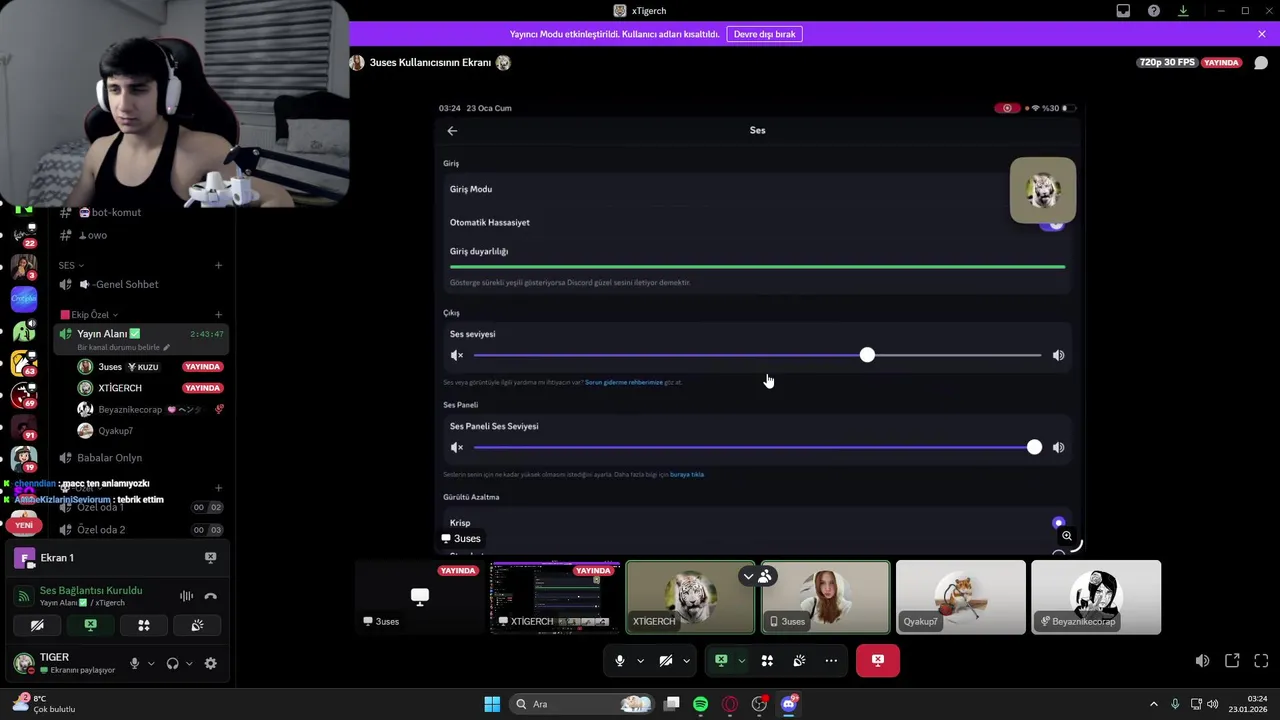Open soundboard in call control bar
This screenshot has width=1280, height=720.
pos(799,660)
